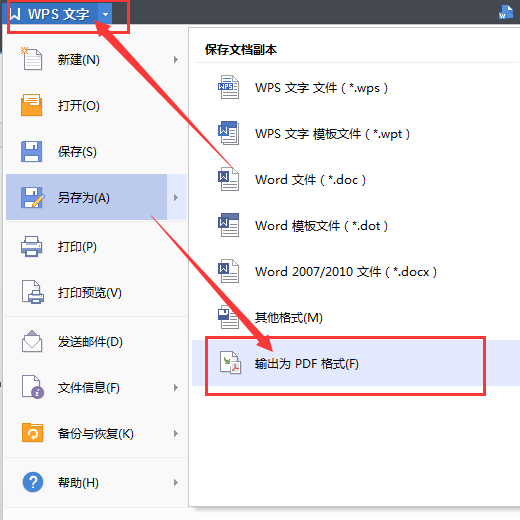
Task: Expand the 另存为(A) submenu arrow
Action: pos(176,197)
